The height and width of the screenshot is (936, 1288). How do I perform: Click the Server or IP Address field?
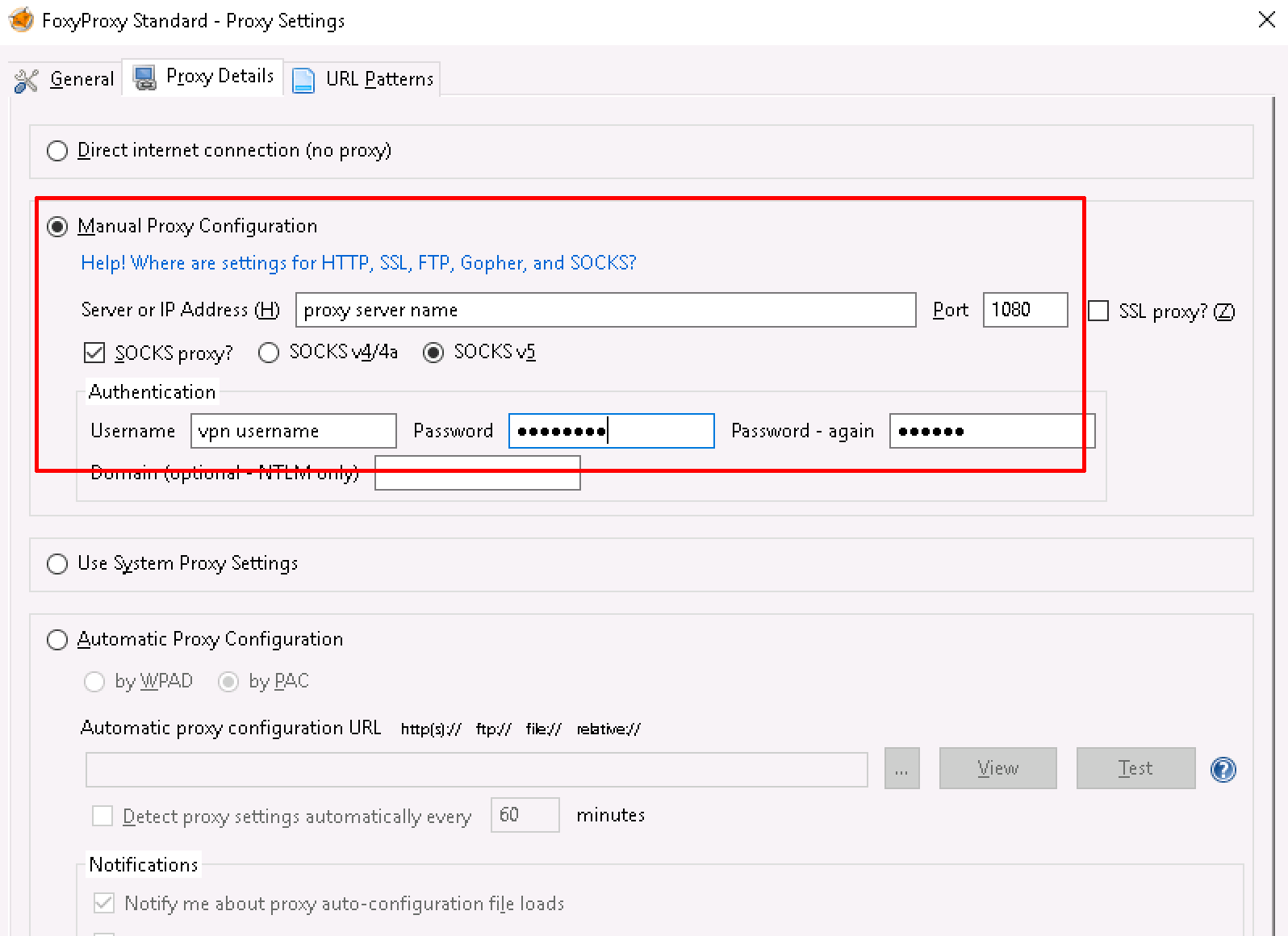point(606,310)
